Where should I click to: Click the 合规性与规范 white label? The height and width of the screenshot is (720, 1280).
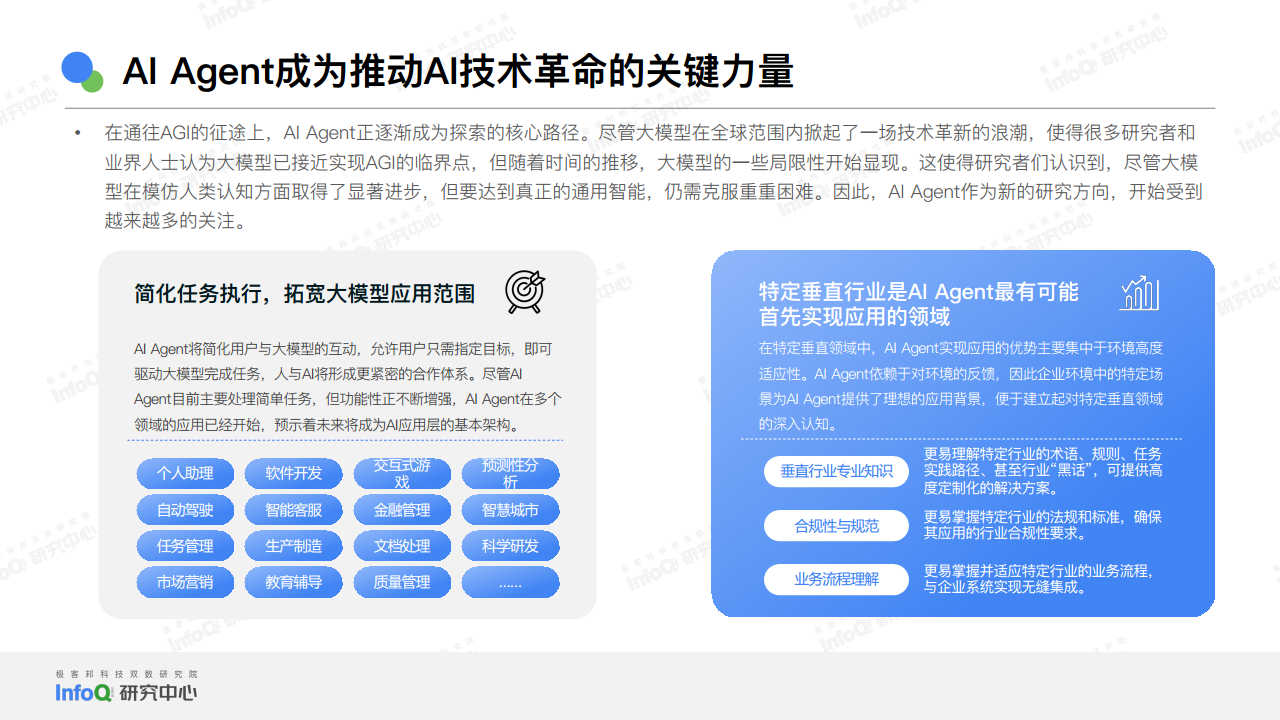[836, 526]
